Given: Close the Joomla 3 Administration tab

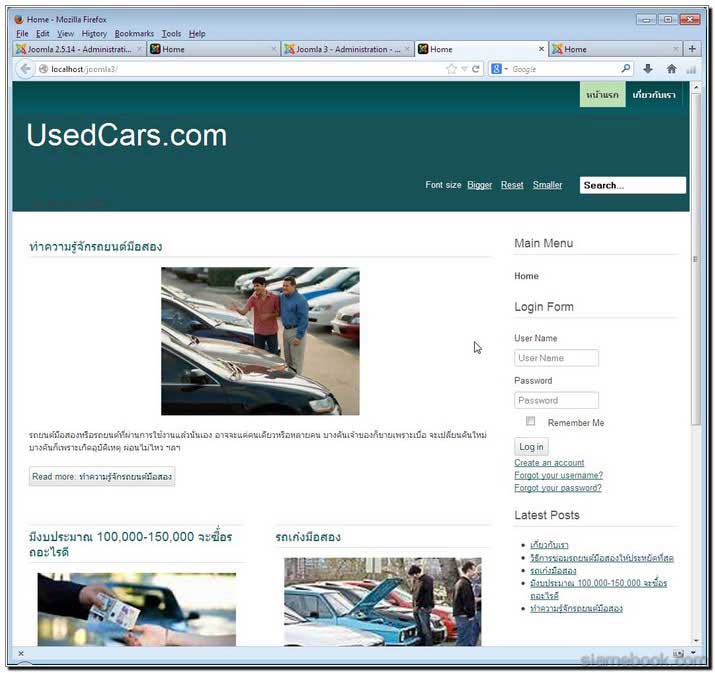Looking at the screenshot, I should [x=407, y=49].
